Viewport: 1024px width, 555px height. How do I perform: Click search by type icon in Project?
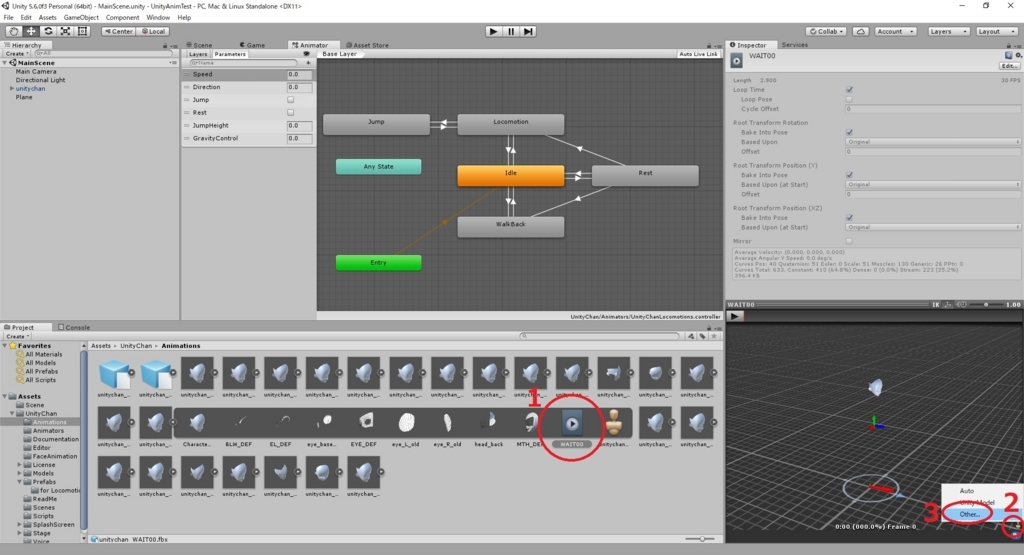point(691,336)
